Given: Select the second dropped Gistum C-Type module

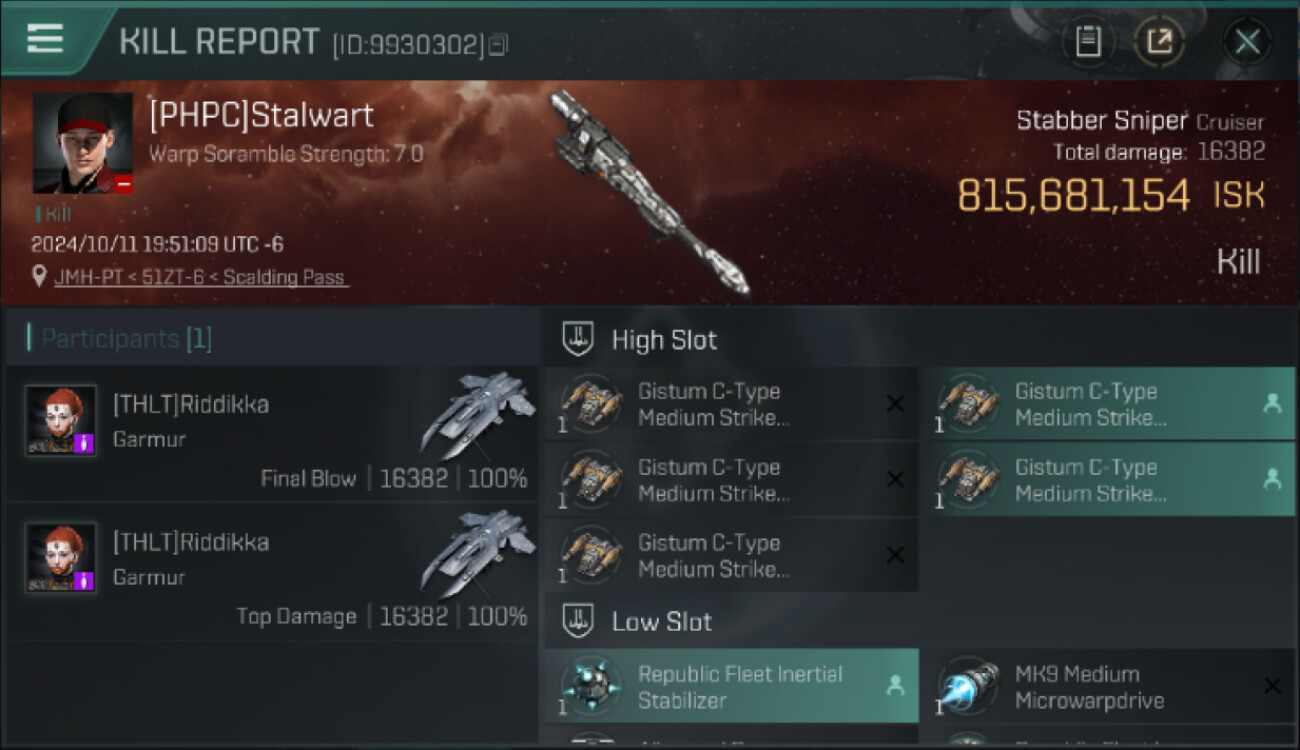Looking at the screenshot, I should pos(1109,479).
